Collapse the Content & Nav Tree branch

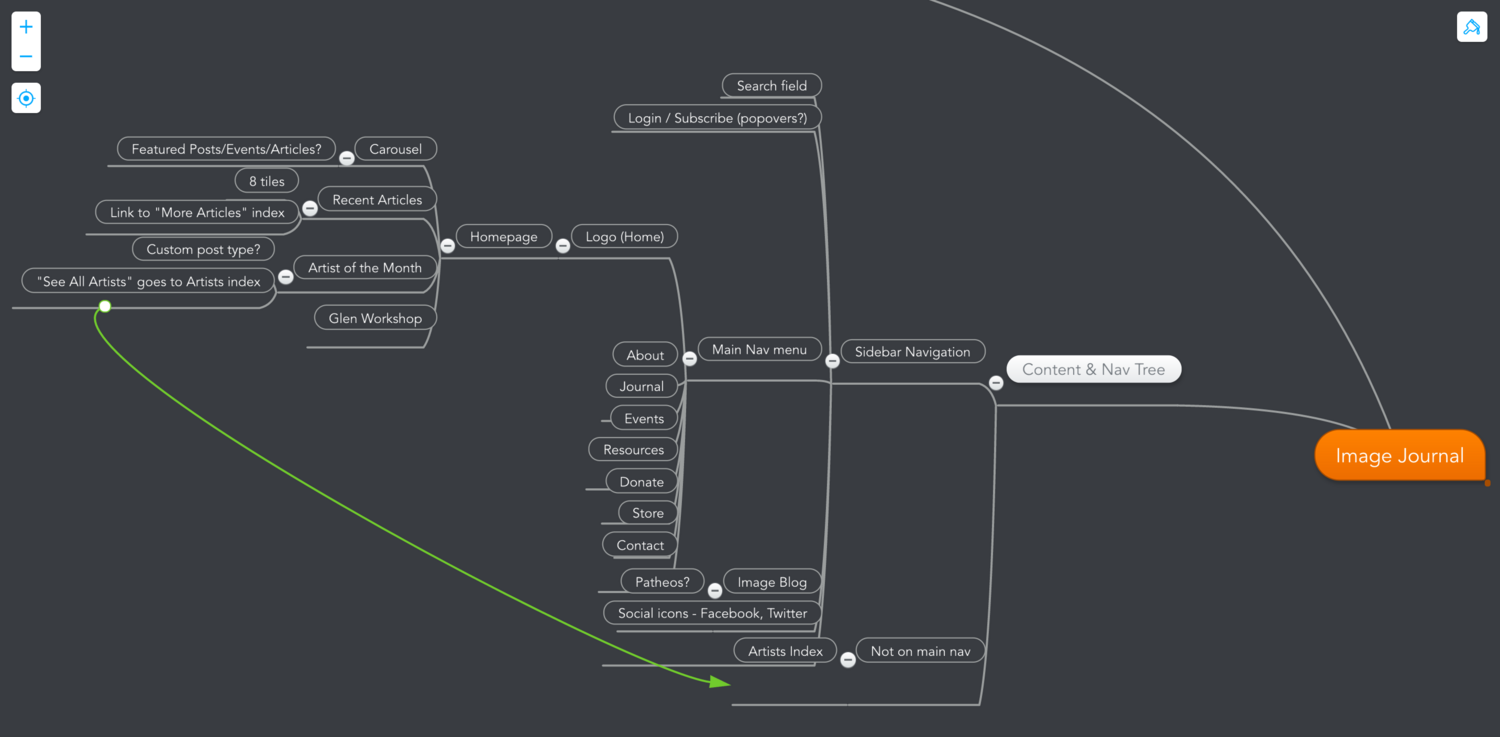point(996,382)
